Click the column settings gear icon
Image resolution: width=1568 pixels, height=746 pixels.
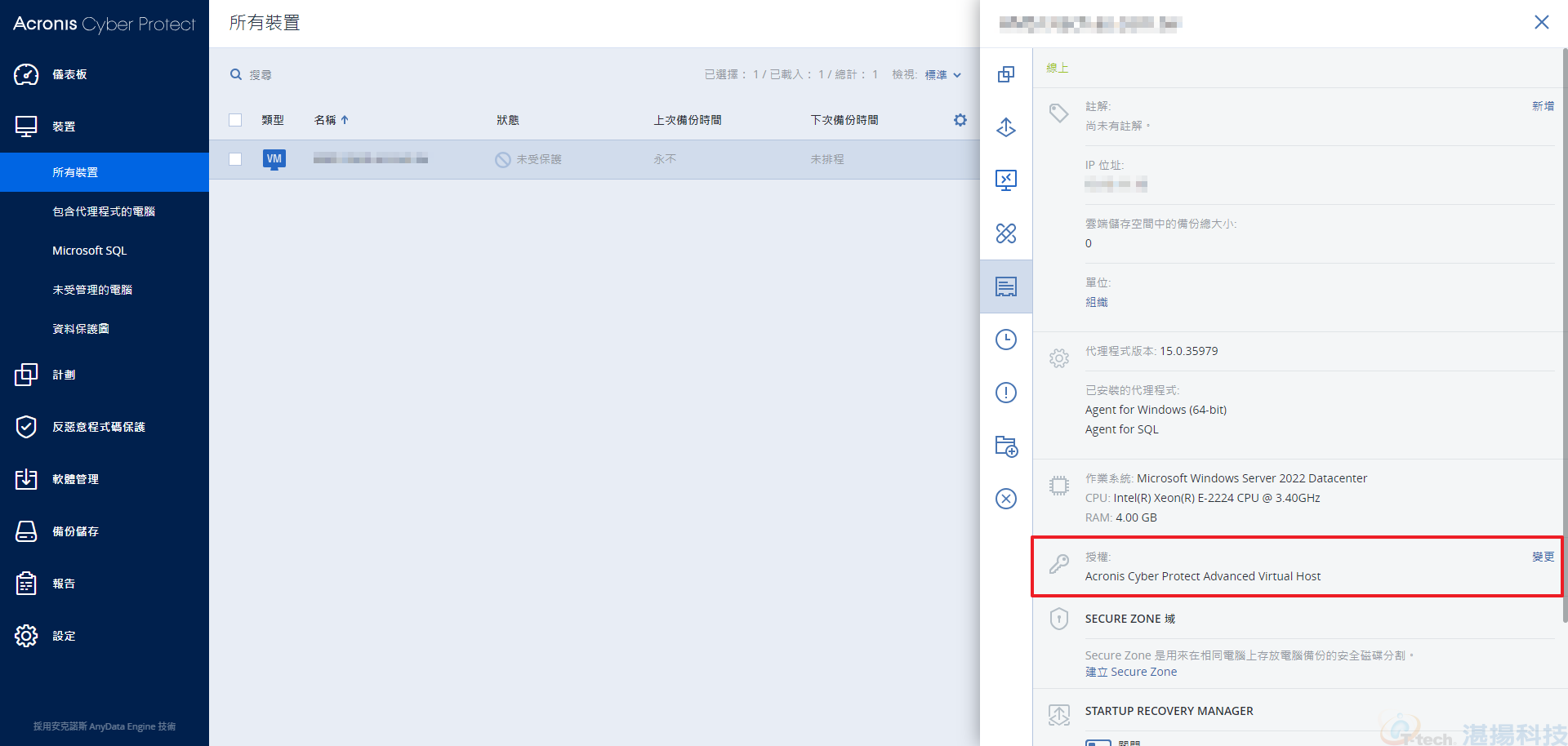pos(960,120)
